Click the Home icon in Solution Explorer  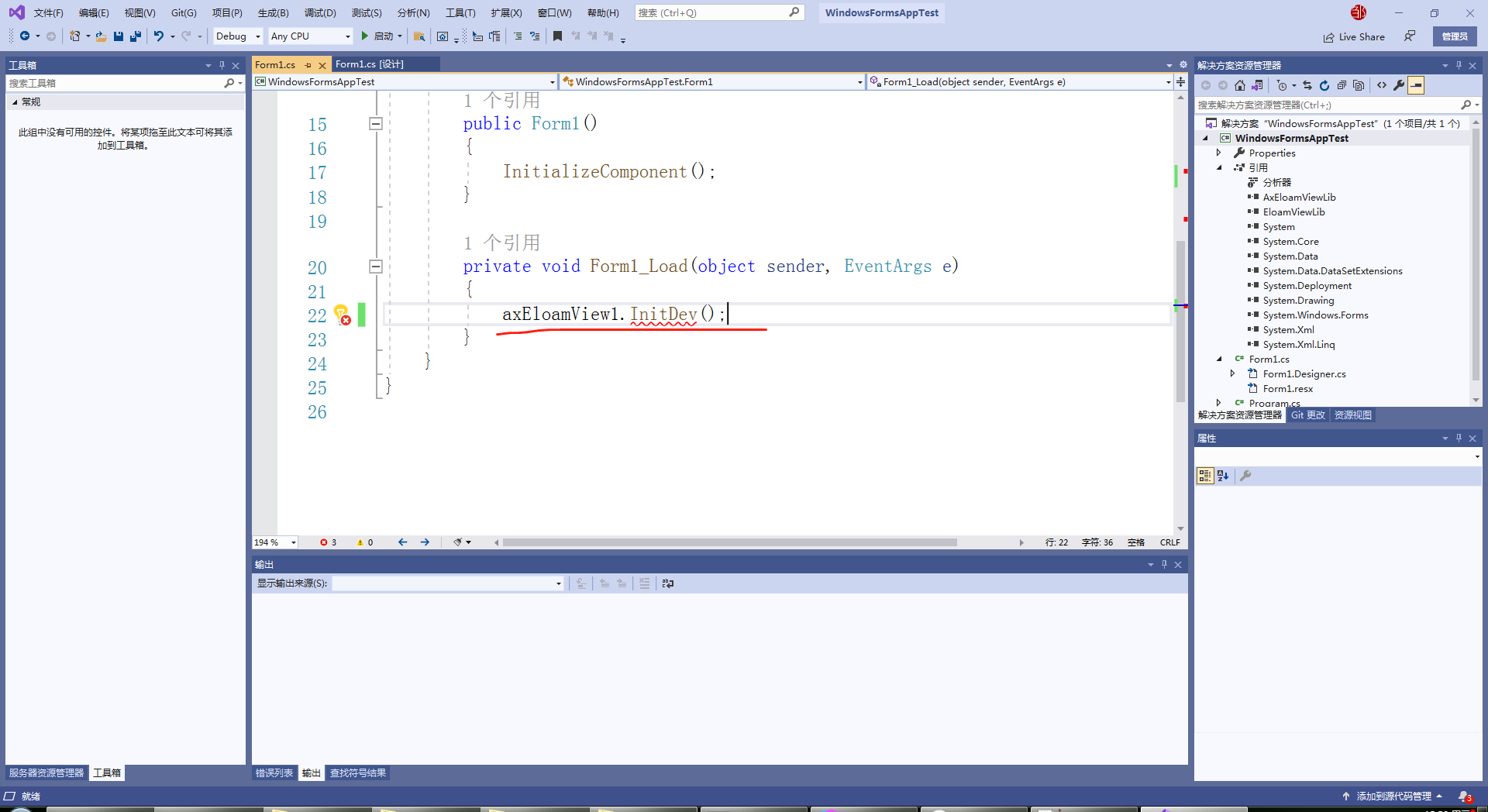pos(1240,85)
